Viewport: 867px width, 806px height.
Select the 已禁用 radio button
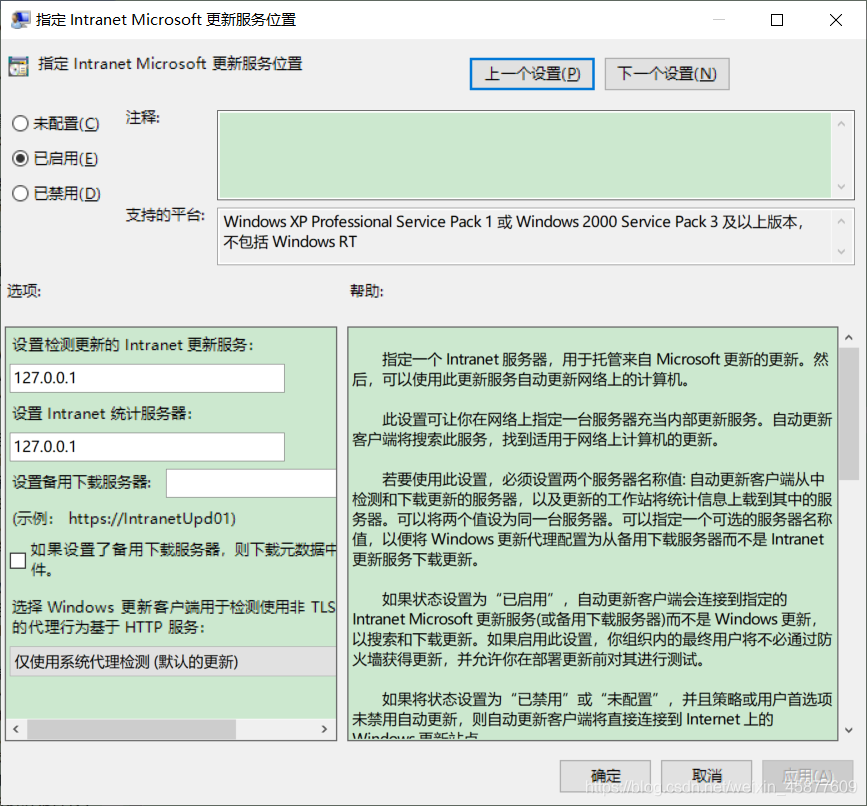18,193
